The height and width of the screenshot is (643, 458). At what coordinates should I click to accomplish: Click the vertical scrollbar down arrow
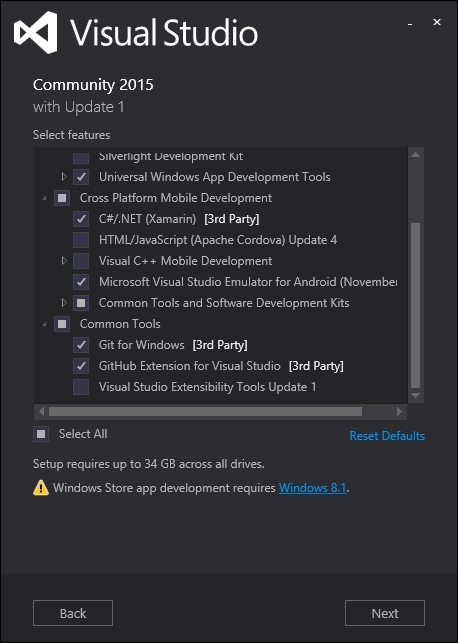415,396
